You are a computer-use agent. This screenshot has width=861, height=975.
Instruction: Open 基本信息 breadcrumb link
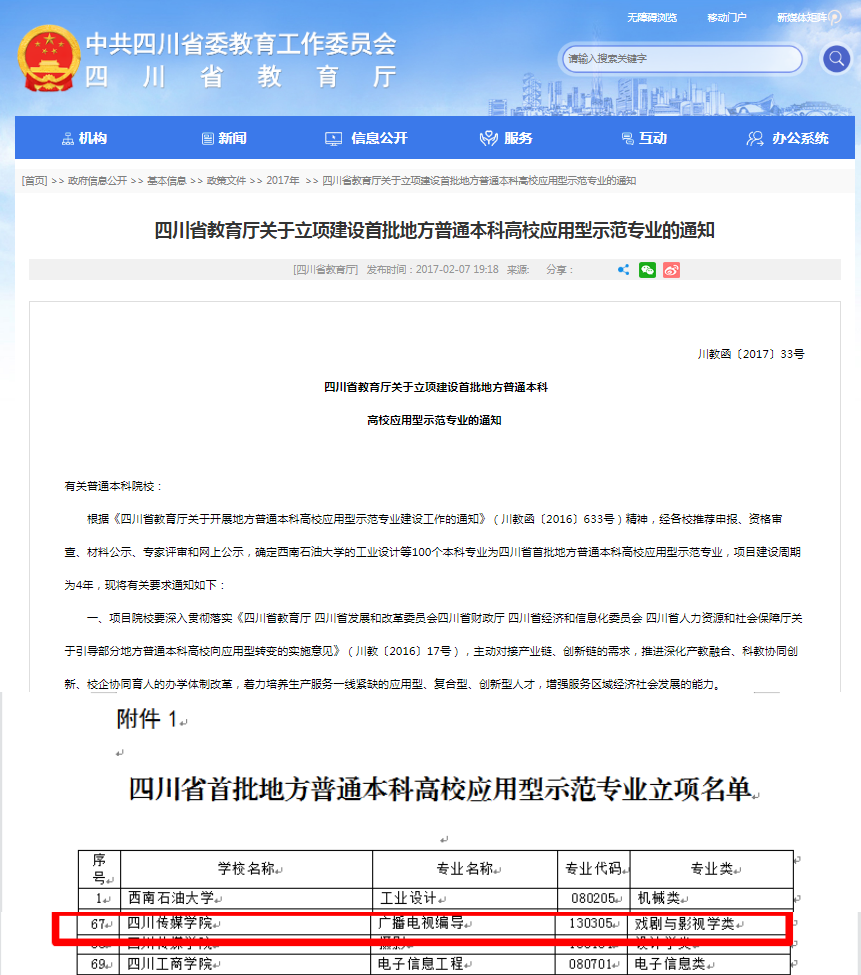point(166,181)
